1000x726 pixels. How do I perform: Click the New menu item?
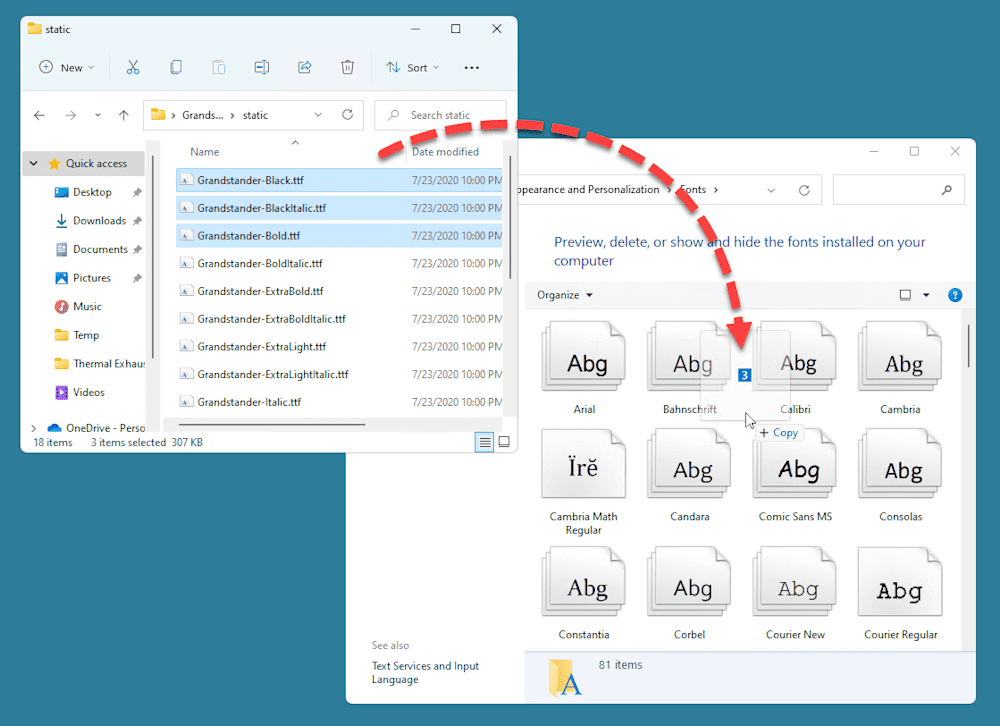click(x=66, y=67)
